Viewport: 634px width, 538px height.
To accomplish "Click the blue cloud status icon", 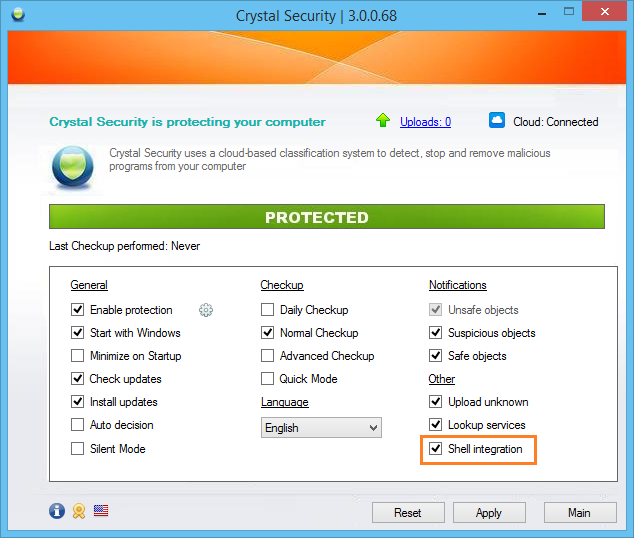I will click(497, 120).
